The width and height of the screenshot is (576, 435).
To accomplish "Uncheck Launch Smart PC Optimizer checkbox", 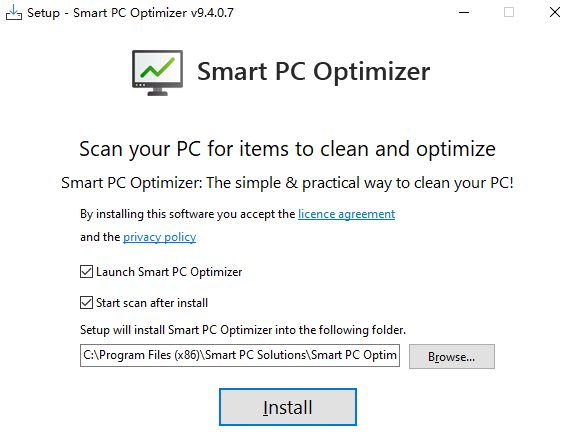I will pyautogui.click(x=86, y=272).
